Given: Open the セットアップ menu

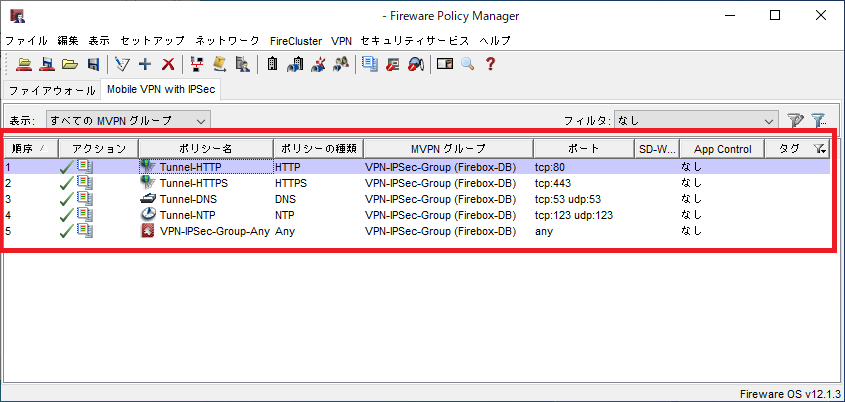Looking at the screenshot, I should [x=153, y=41].
